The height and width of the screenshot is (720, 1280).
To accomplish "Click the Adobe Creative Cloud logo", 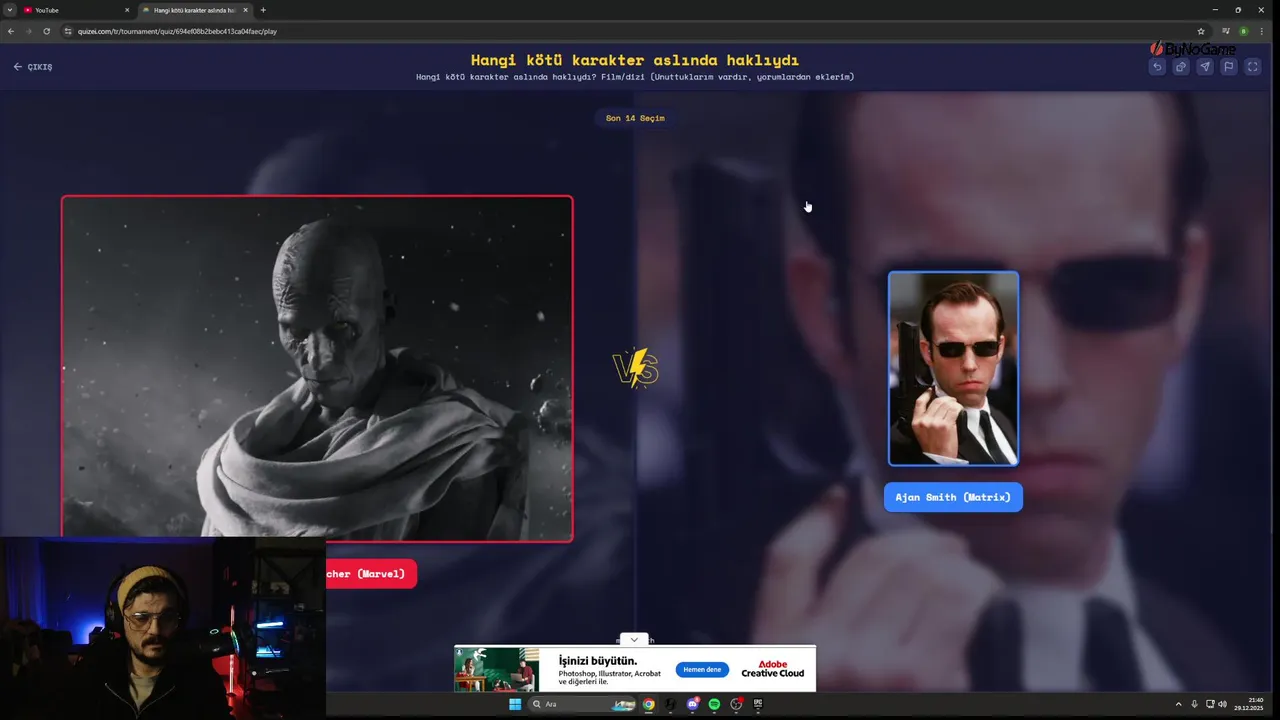I will click(772, 669).
